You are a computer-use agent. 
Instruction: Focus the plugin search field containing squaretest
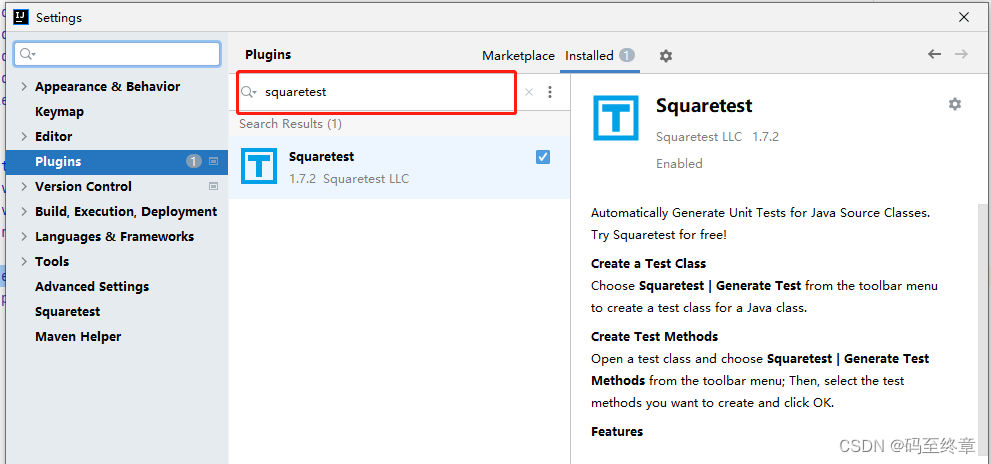[377, 92]
